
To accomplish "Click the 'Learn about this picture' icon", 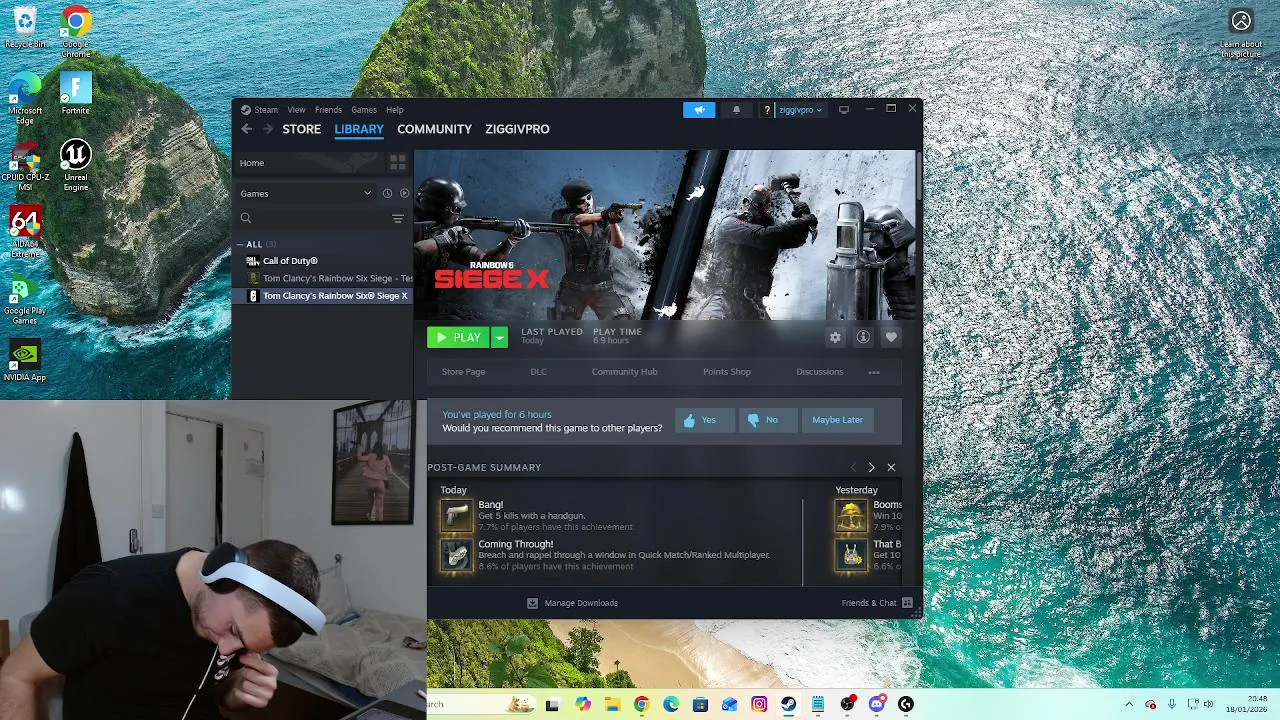I will click(1241, 32).
